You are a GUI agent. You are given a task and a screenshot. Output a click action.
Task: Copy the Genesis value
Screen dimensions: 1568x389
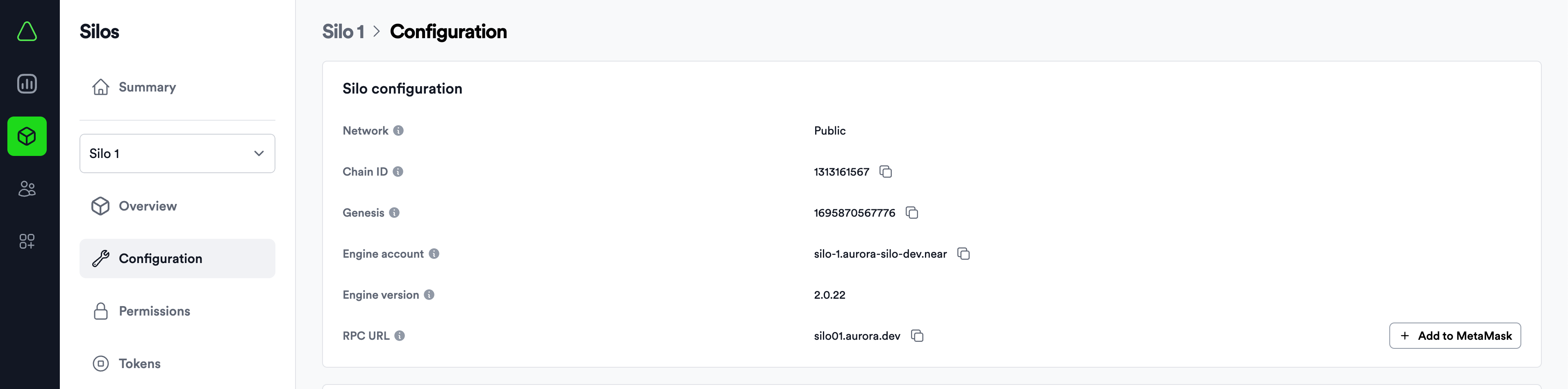912,213
